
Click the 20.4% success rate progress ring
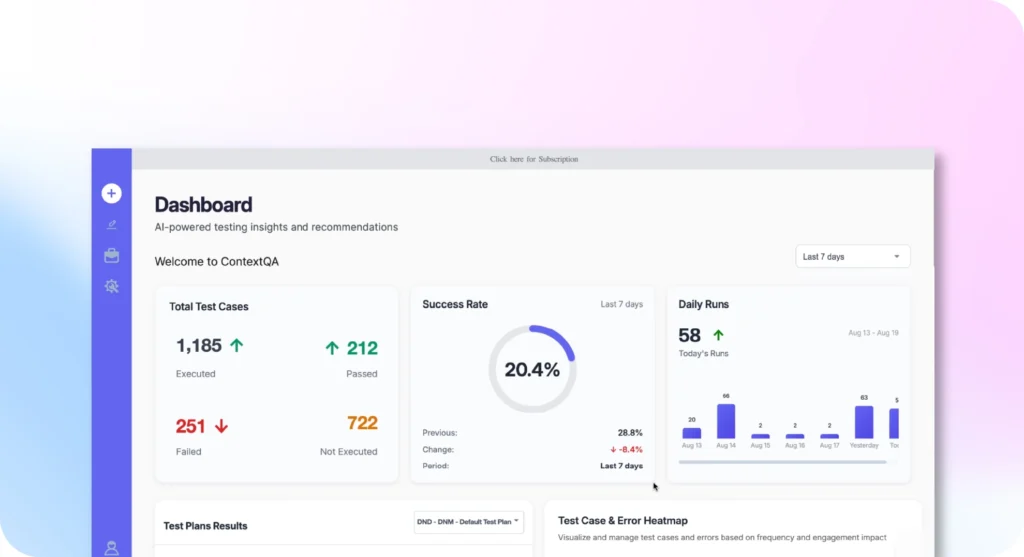tap(531, 369)
